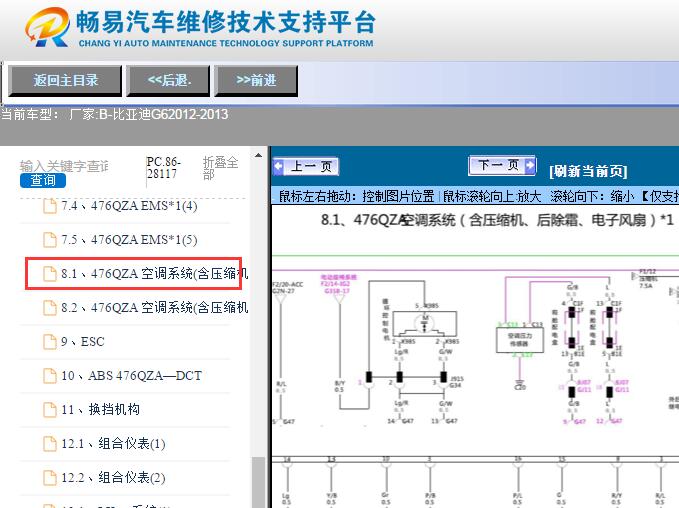679x508 pixels.
Task: Click 折叠全部 to collapse all
Action: [220, 168]
